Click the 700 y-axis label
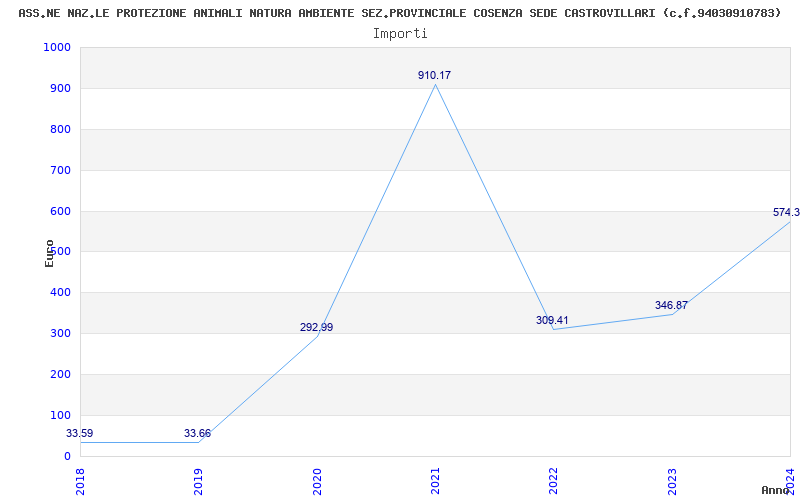This screenshot has width=800, height=500. tap(60, 170)
